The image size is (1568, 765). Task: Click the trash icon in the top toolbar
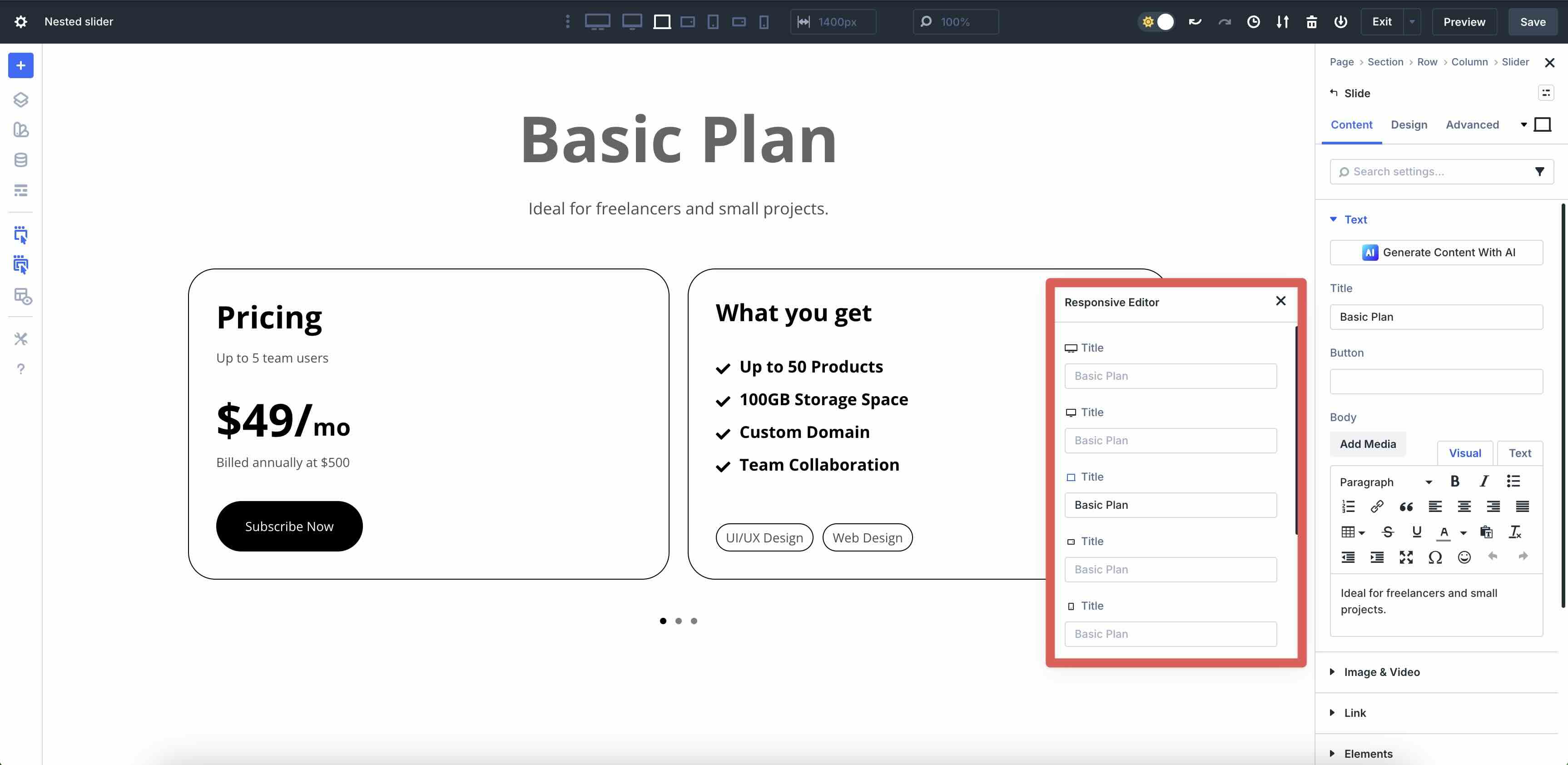(1312, 21)
